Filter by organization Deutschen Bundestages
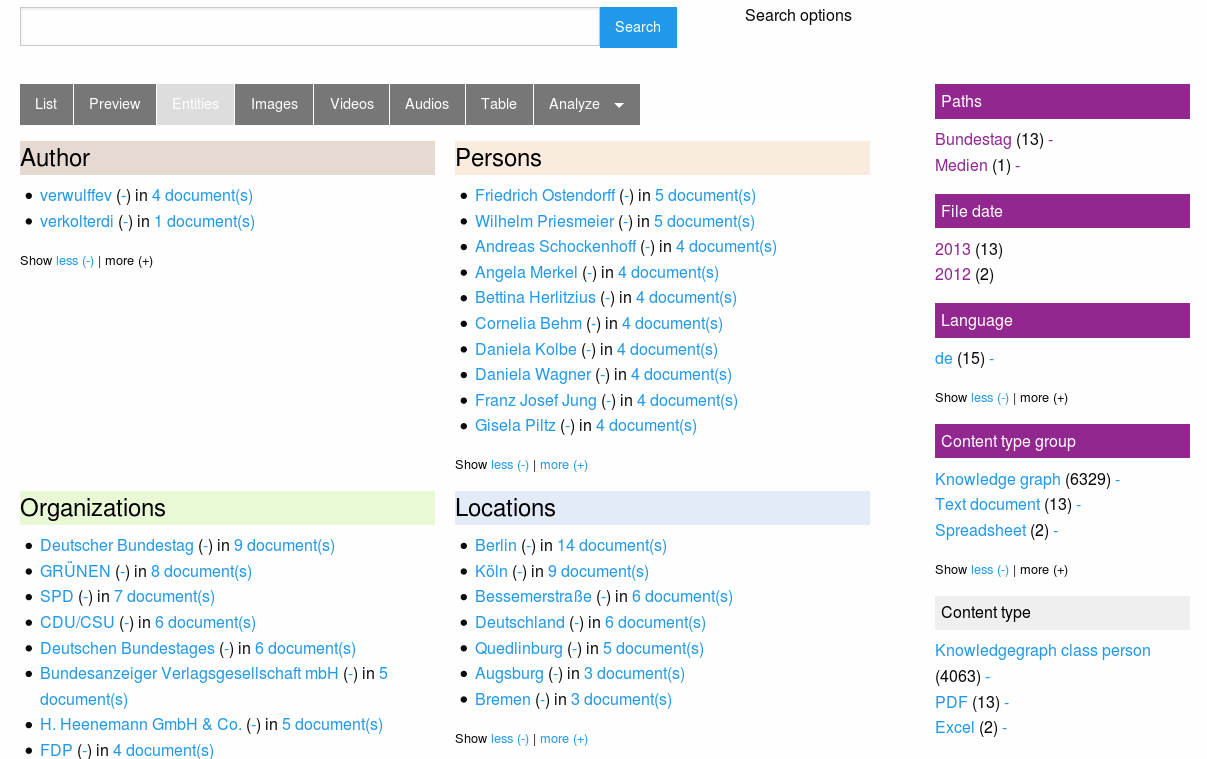The image size is (1207, 759). [x=127, y=648]
